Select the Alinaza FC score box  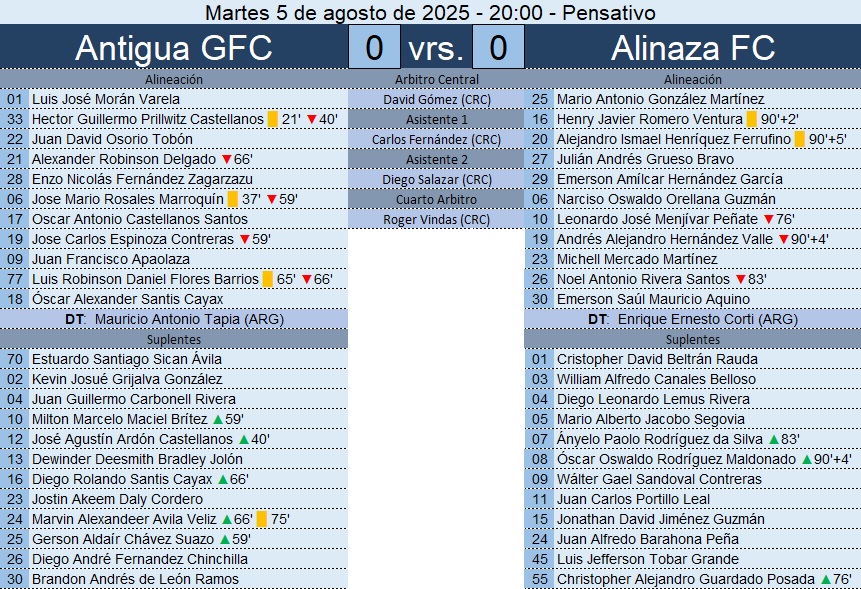click(x=498, y=47)
